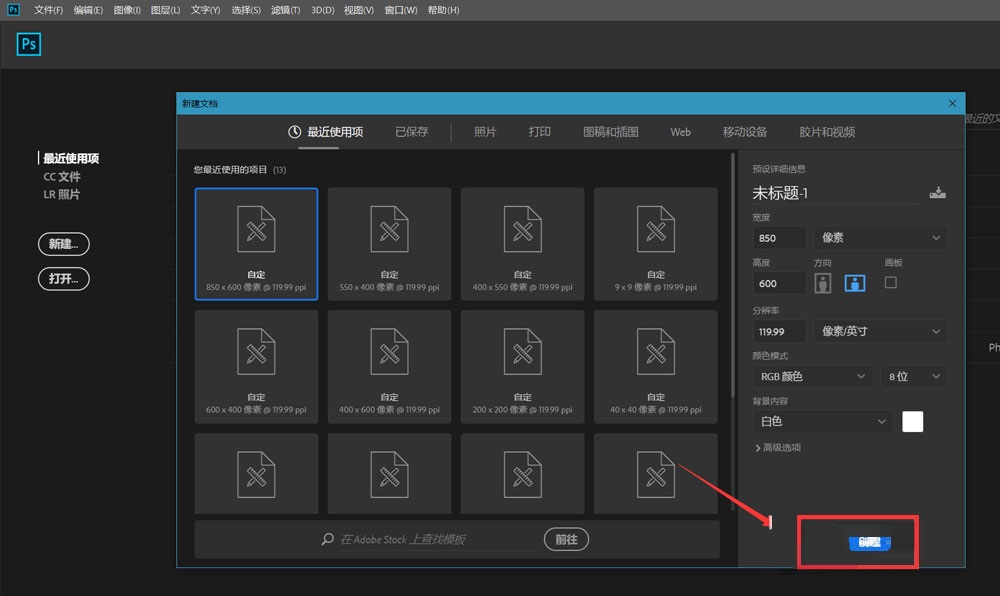
Task: Click the Photoshop logo icon top left
Action: [x=28, y=44]
